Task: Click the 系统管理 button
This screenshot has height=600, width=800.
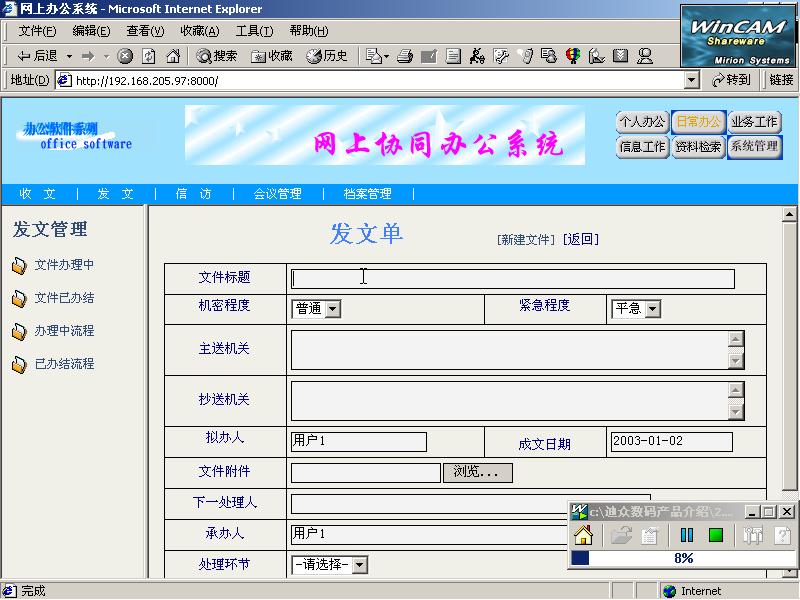Action: 753,146
